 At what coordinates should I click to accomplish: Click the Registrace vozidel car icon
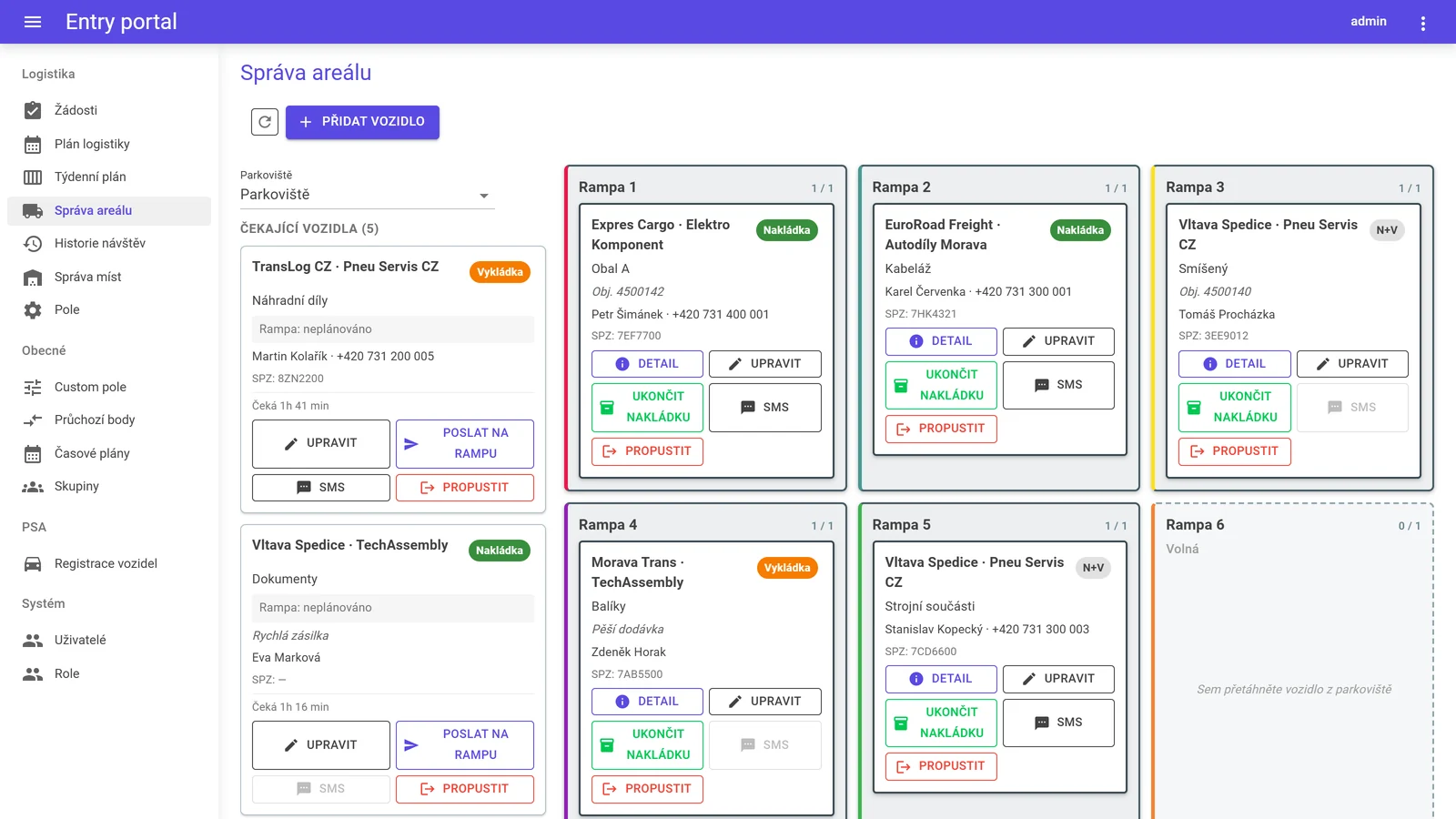click(33, 563)
